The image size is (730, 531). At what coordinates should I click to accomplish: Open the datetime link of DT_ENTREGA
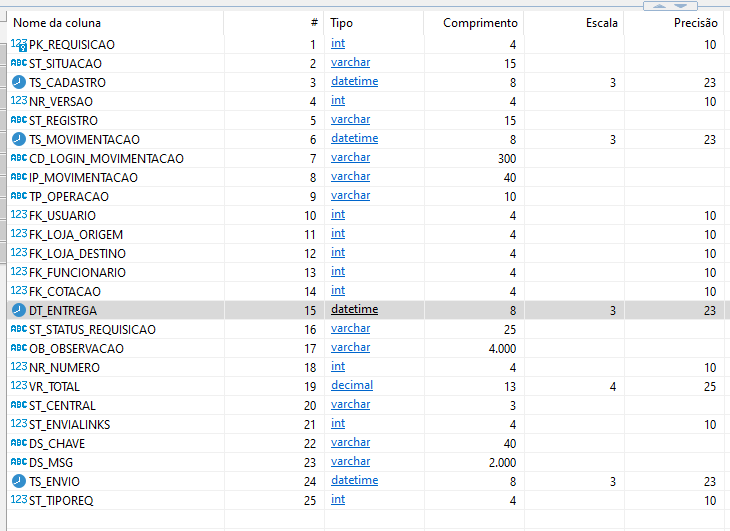tap(354, 309)
